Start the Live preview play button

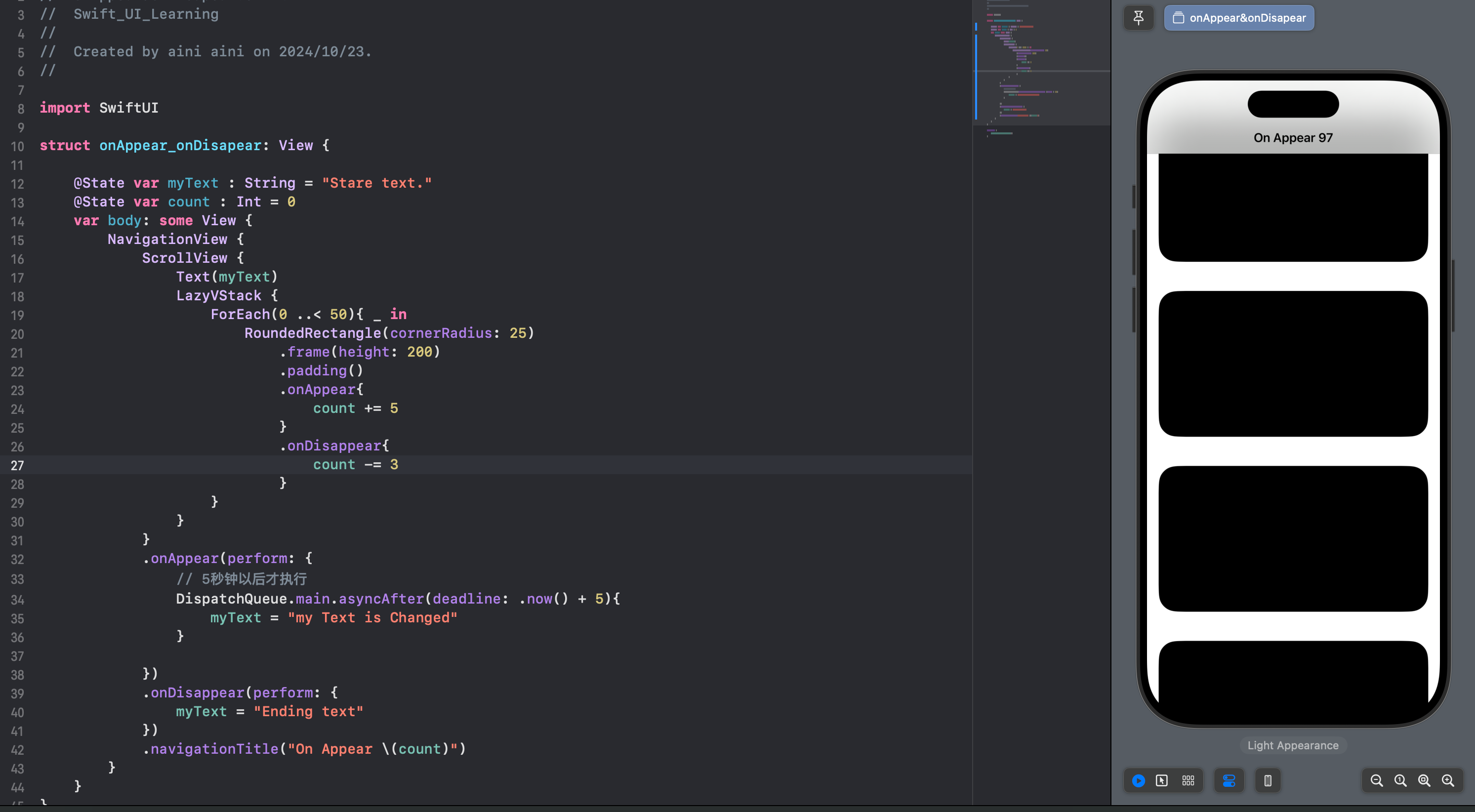[1138, 780]
